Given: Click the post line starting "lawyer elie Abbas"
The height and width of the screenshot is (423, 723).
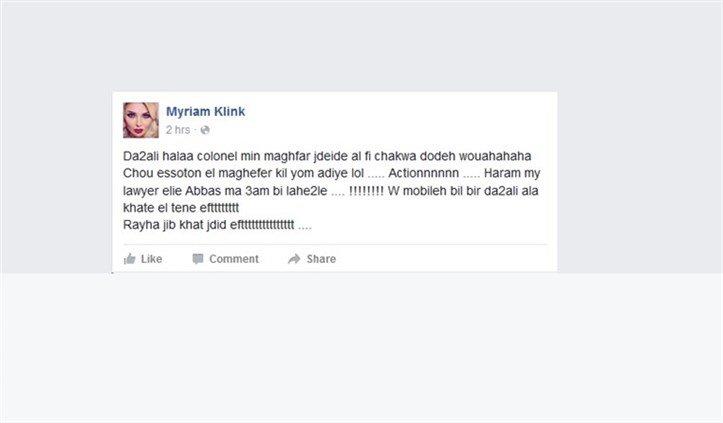Looking at the screenshot, I should coord(331,191).
